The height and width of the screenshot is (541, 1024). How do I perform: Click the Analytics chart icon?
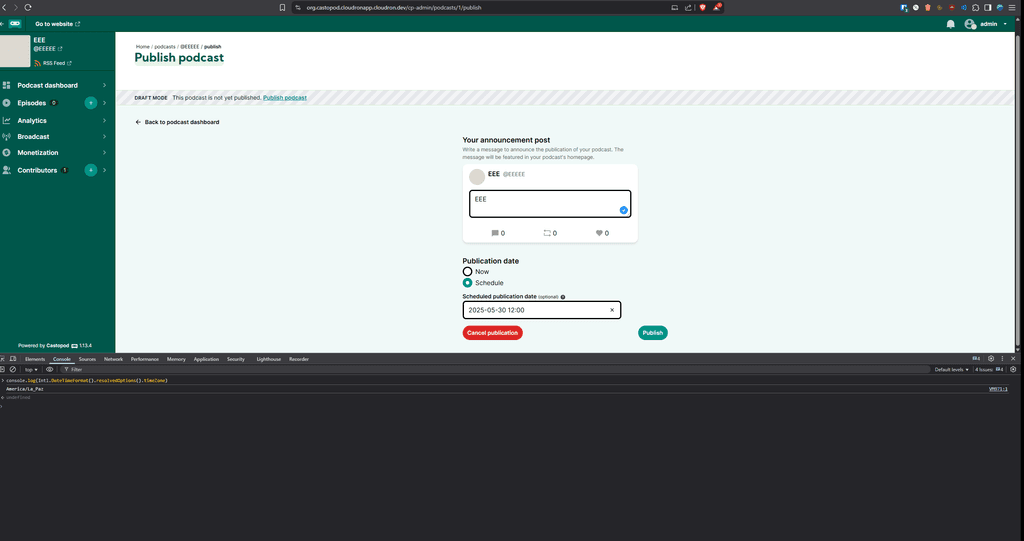[7, 120]
